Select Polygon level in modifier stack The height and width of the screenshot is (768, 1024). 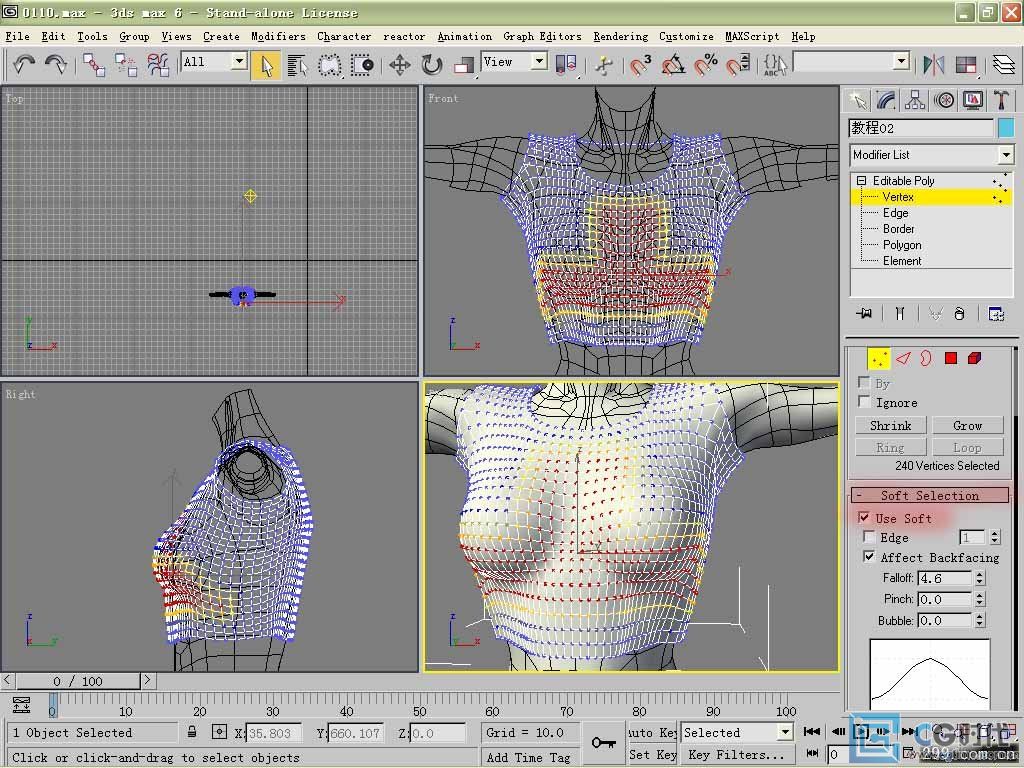(x=902, y=245)
